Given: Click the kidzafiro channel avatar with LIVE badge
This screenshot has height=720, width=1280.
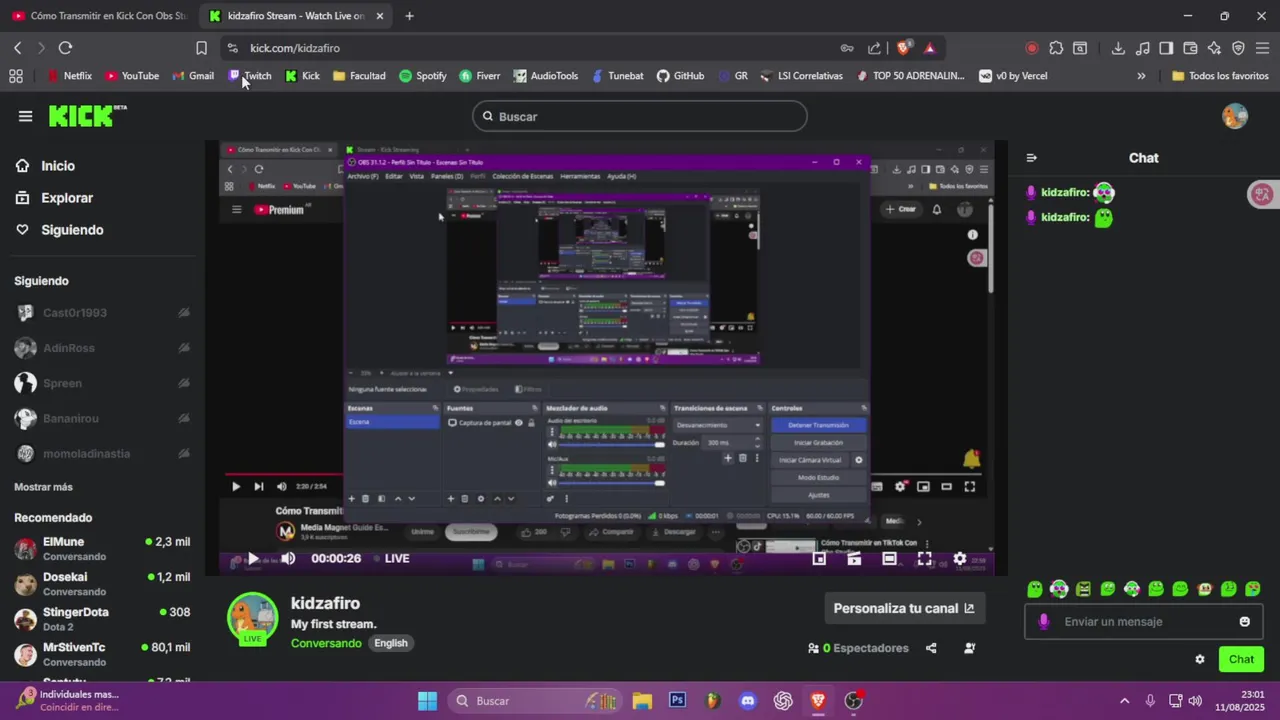Looking at the screenshot, I should coord(253,619).
